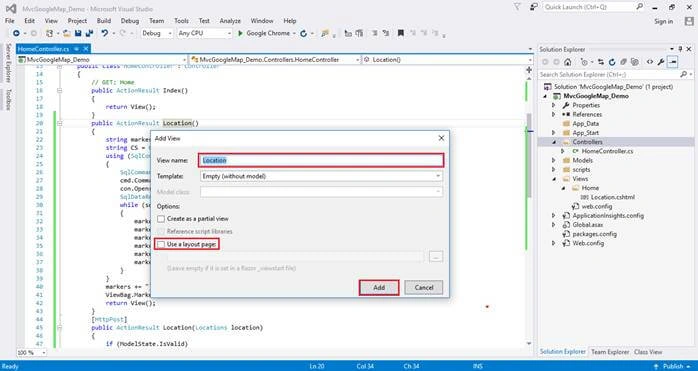The width and height of the screenshot is (698, 371).
Task: Pin the Solution Explorer panel
Action: coord(680,49)
